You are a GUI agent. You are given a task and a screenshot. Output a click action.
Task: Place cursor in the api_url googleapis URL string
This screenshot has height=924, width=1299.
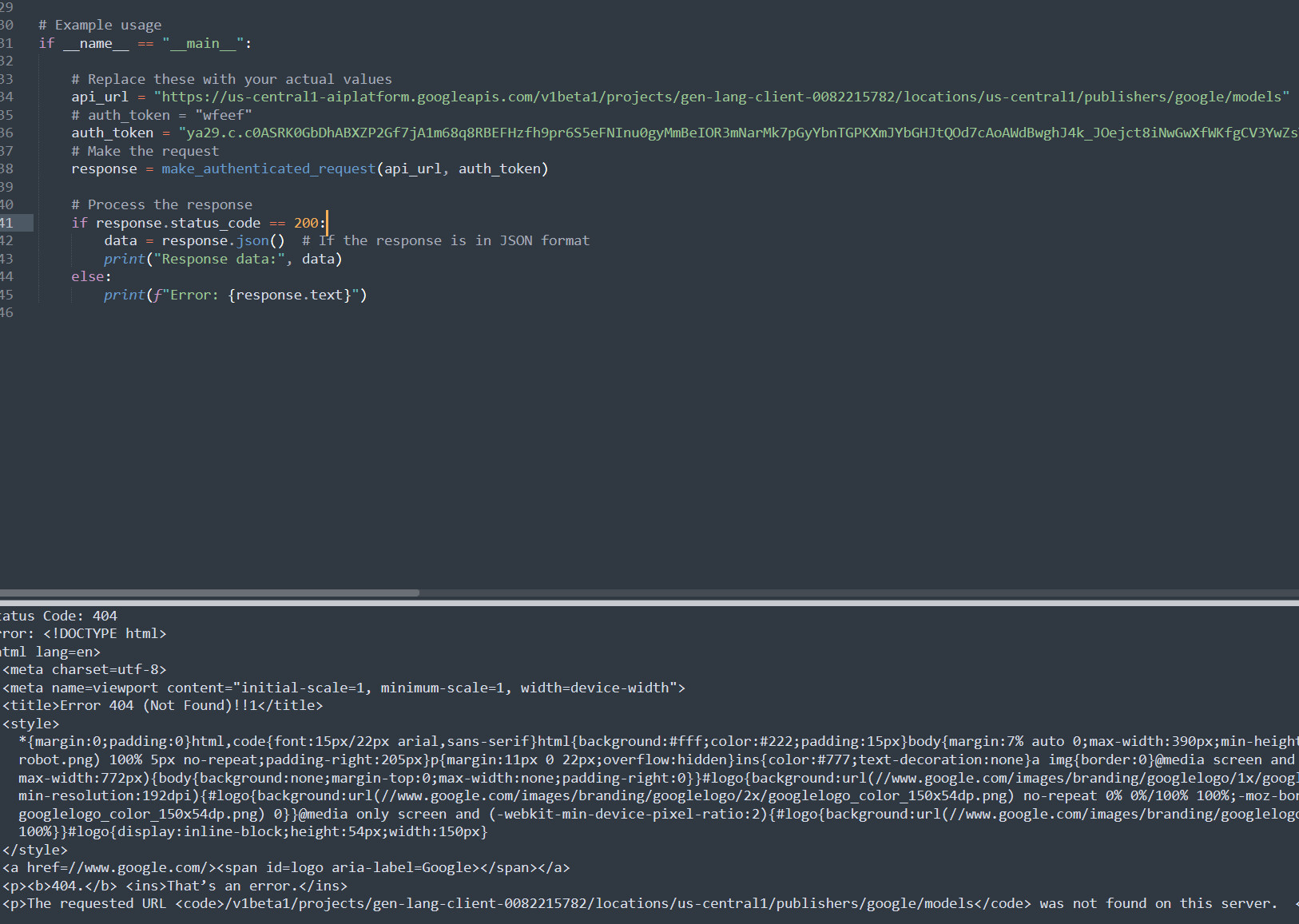pyautogui.click(x=721, y=97)
